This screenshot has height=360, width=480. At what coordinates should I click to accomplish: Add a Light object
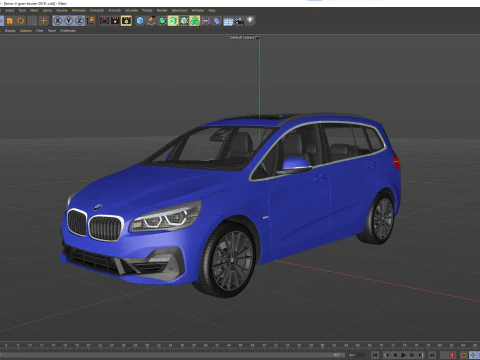point(250,21)
